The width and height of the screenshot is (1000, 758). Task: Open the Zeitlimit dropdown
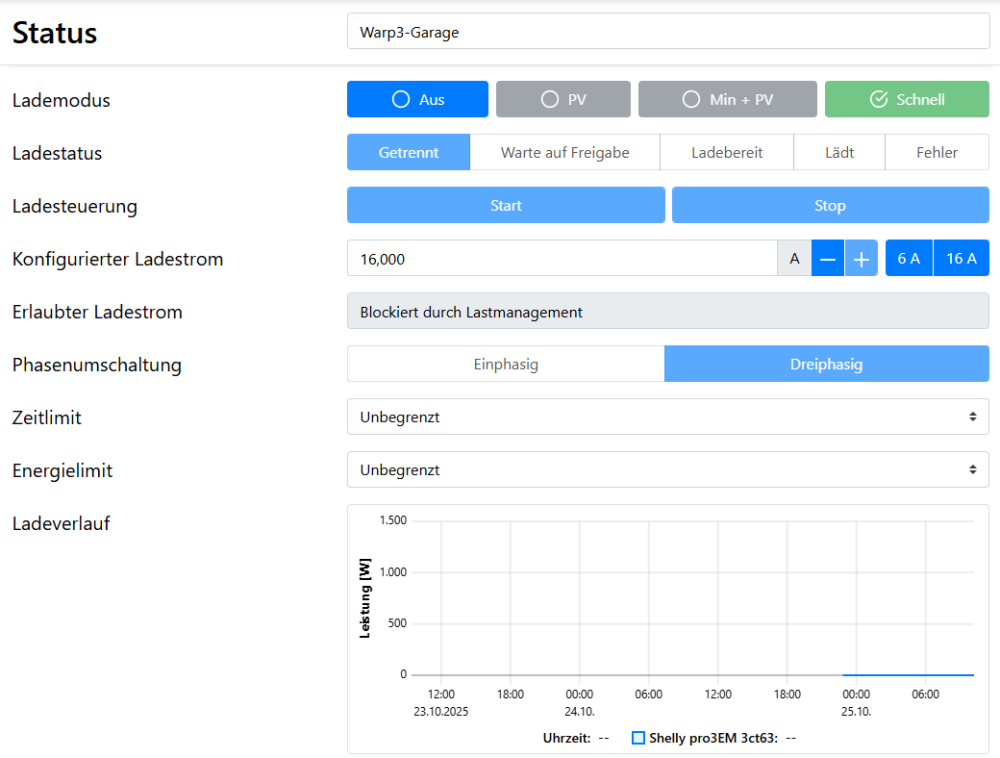click(x=667, y=417)
